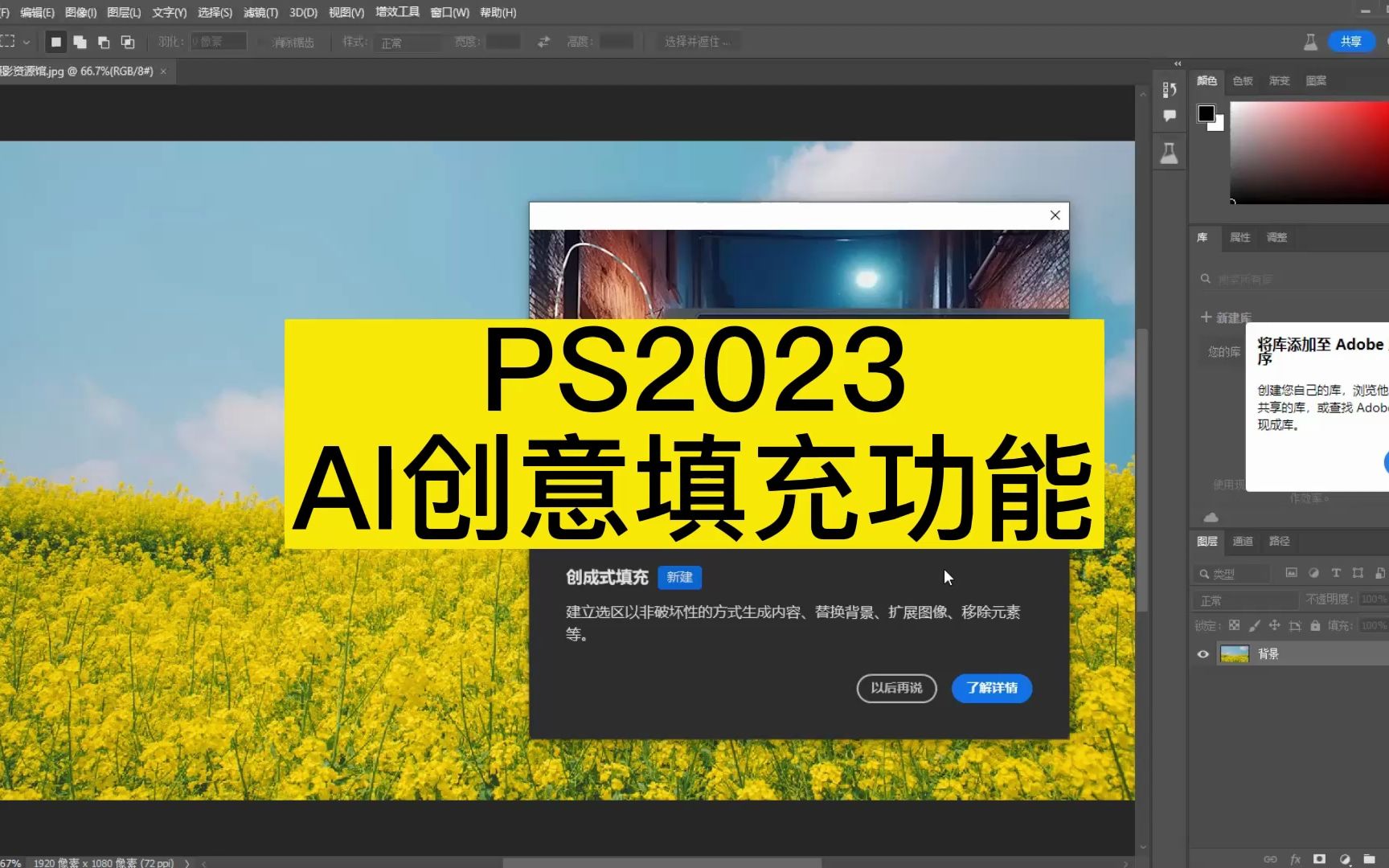Toggle lock transparent pixels checkerboard
Screen dimensions: 1389x868
coord(1234,625)
